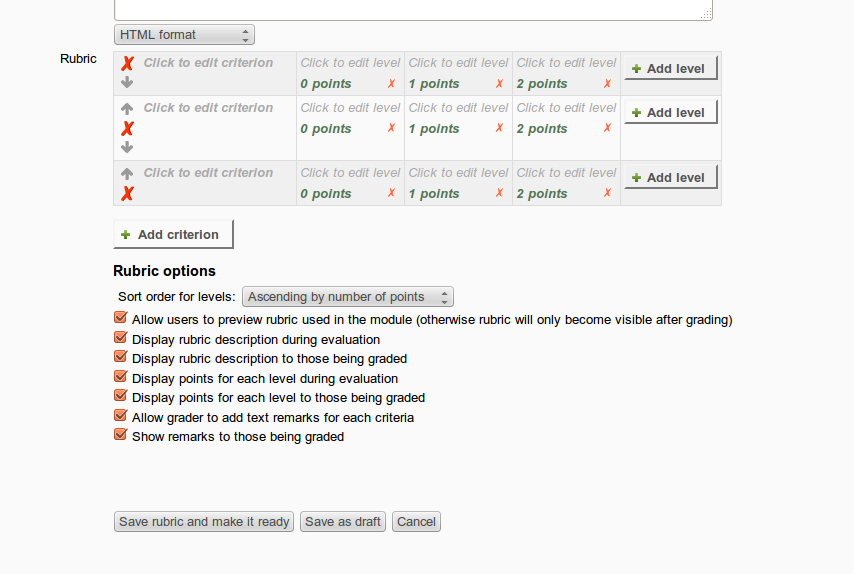The height and width of the screenshot is (574, 854).
Task: Add a level to the first criterion
Action: pos(670,68)
